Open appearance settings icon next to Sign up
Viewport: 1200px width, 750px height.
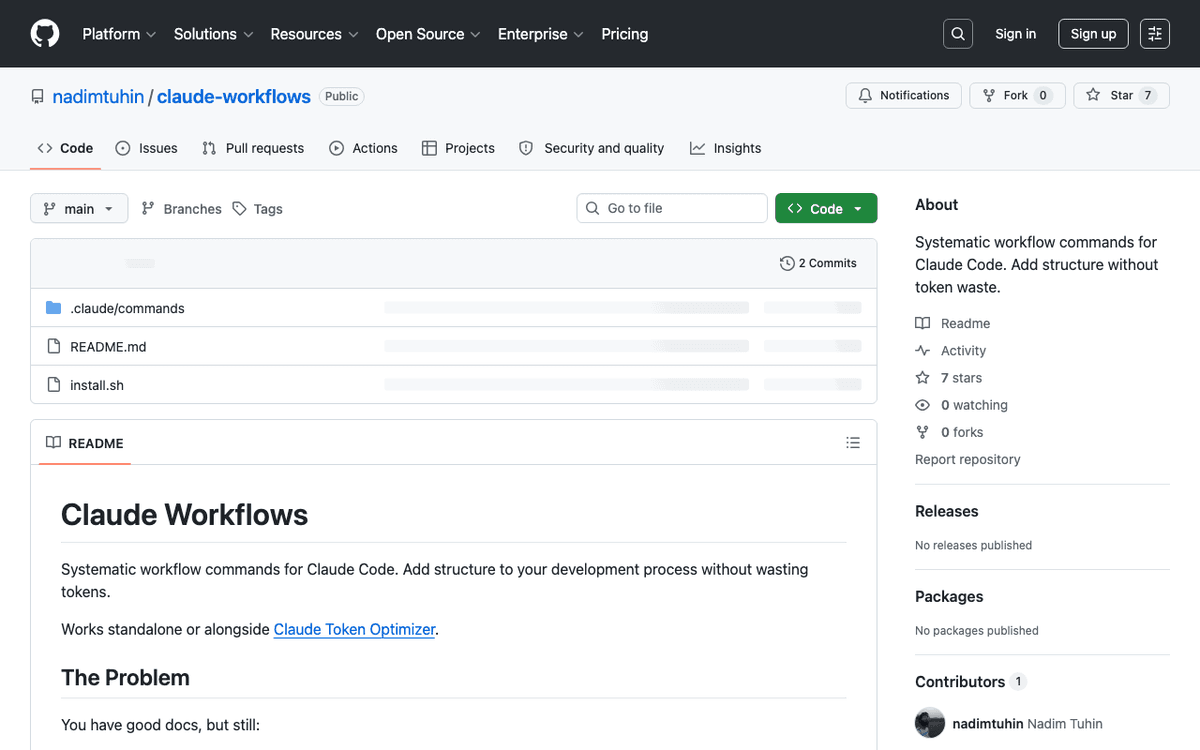click(x=1155, y=34)
